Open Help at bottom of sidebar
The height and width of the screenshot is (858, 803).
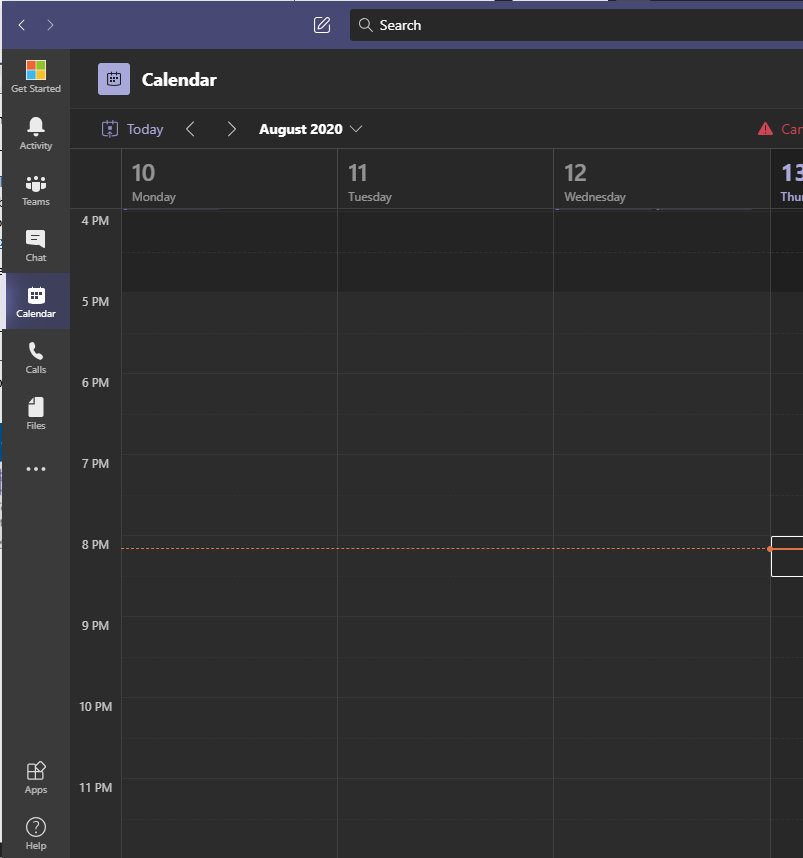(36, 833)
